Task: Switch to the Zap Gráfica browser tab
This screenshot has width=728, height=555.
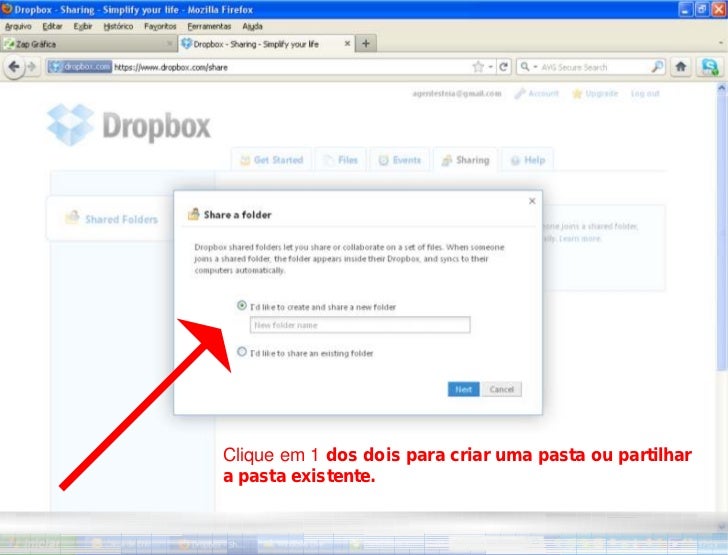Action: pos(88,44)
